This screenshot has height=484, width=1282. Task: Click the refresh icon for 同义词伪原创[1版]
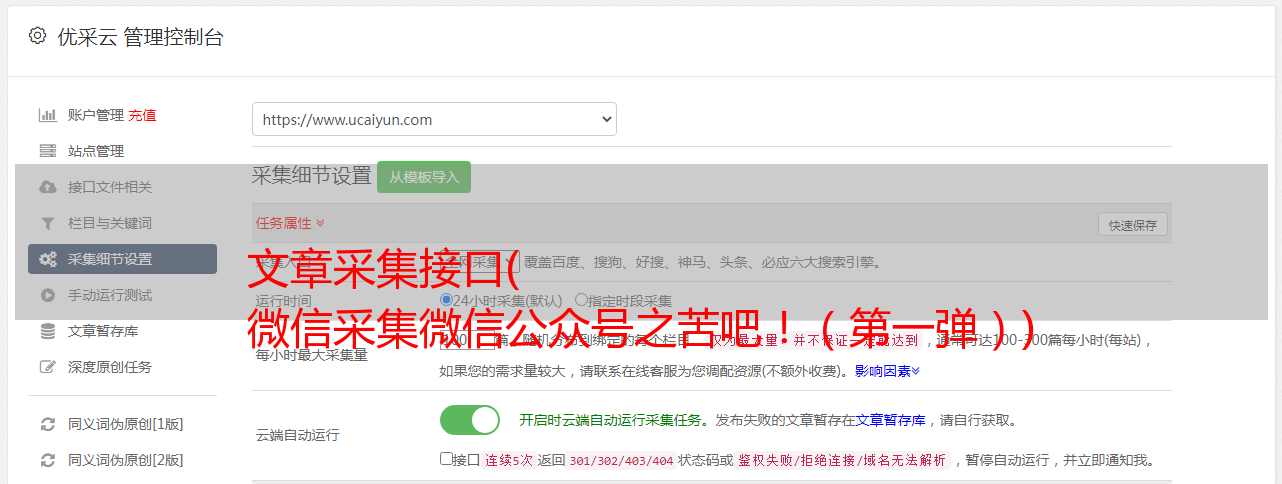pyautogui.click(x=47, y=424)
